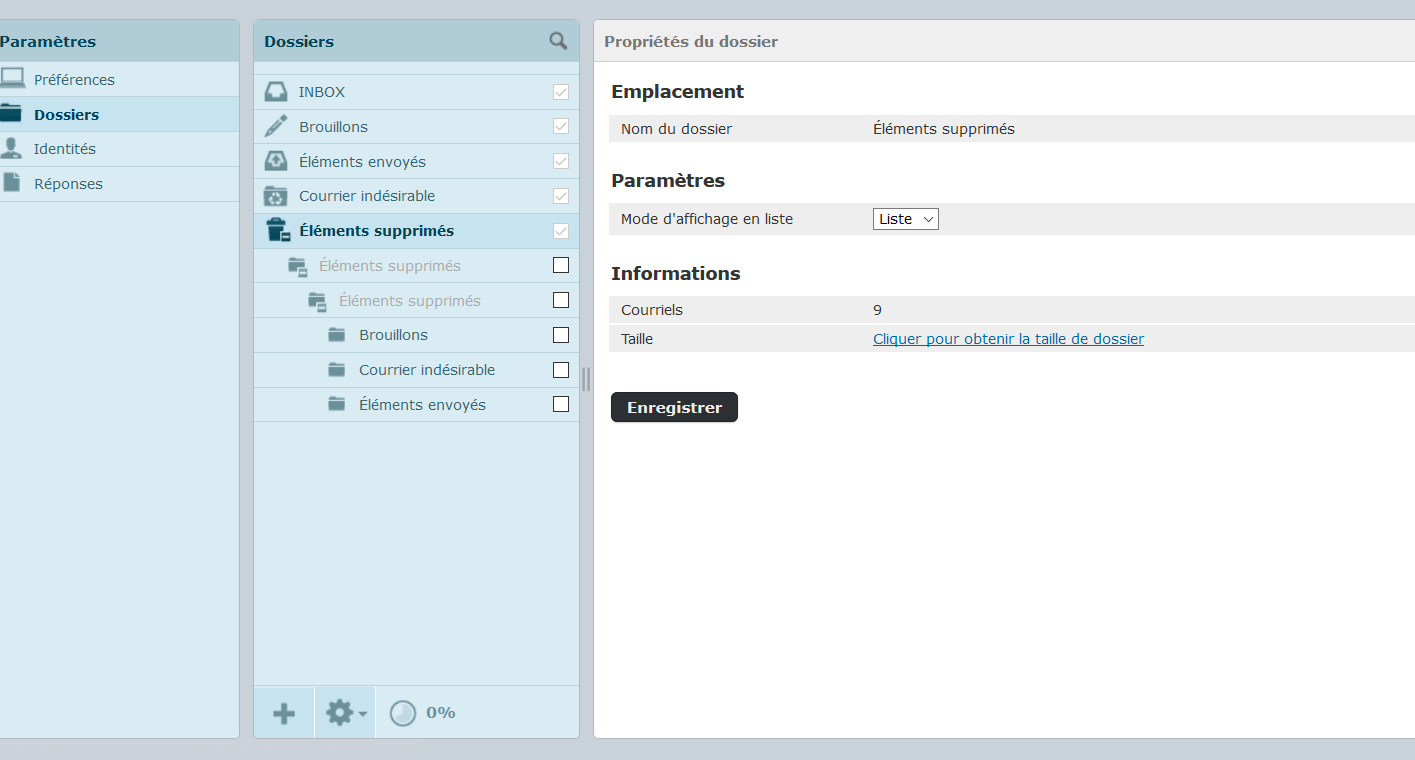Open the Mode d'affichage Liste dropdown
1415x760 pixels.
tap(906, 219)
